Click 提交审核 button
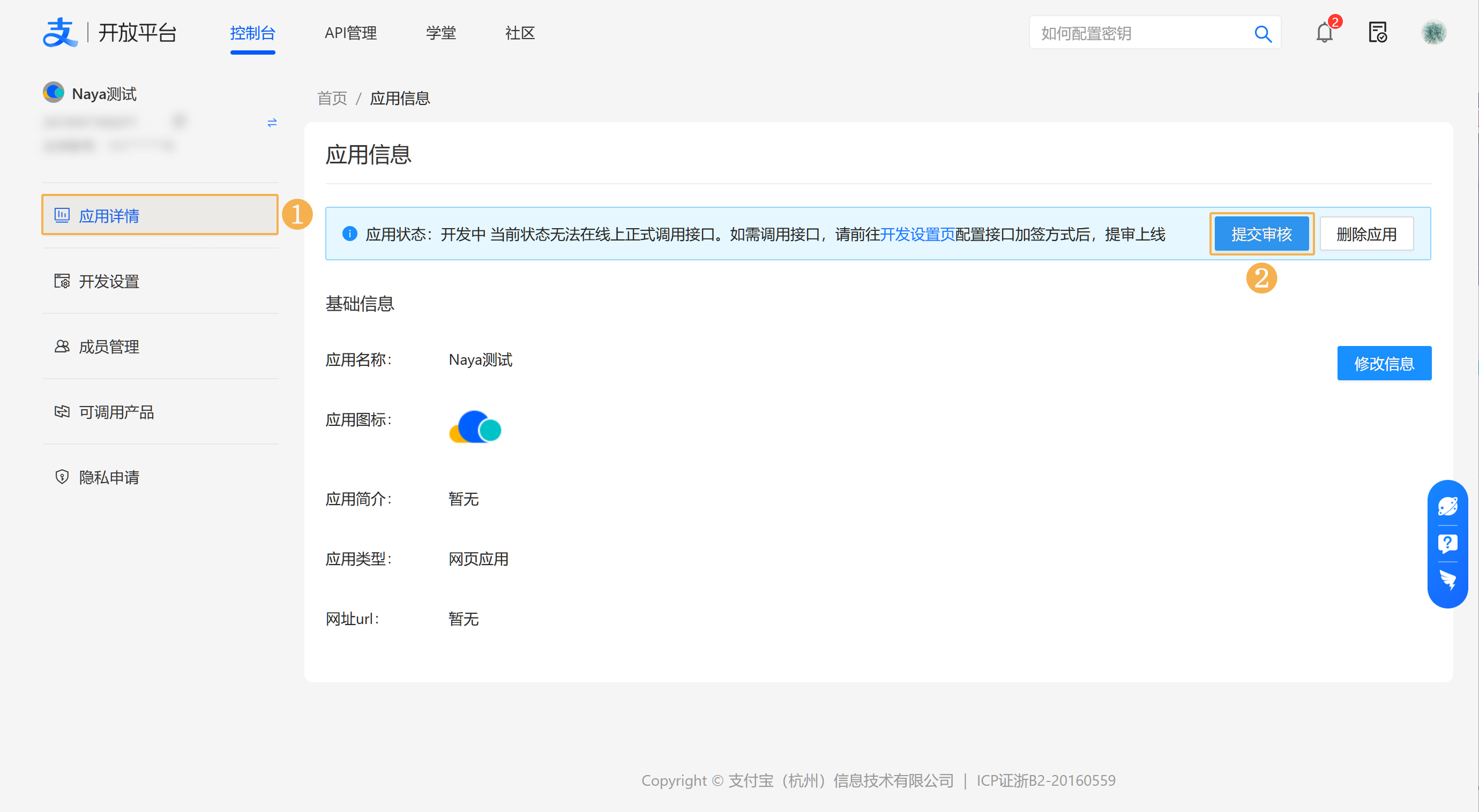 tap(1261, 234)
